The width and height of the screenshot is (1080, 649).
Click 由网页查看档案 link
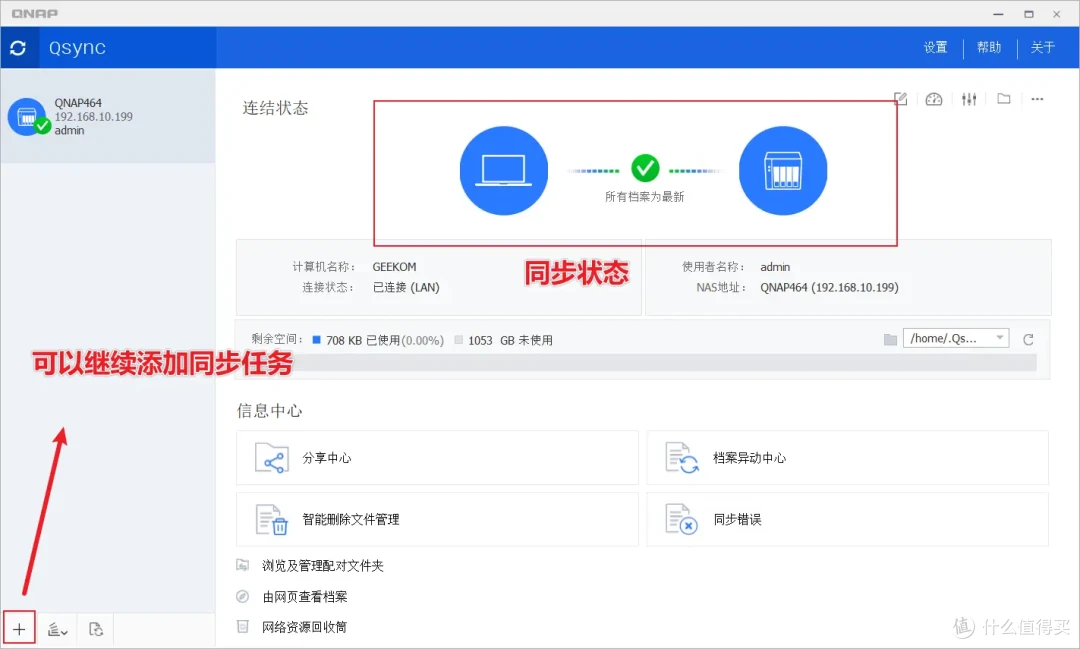coord(304,597)
